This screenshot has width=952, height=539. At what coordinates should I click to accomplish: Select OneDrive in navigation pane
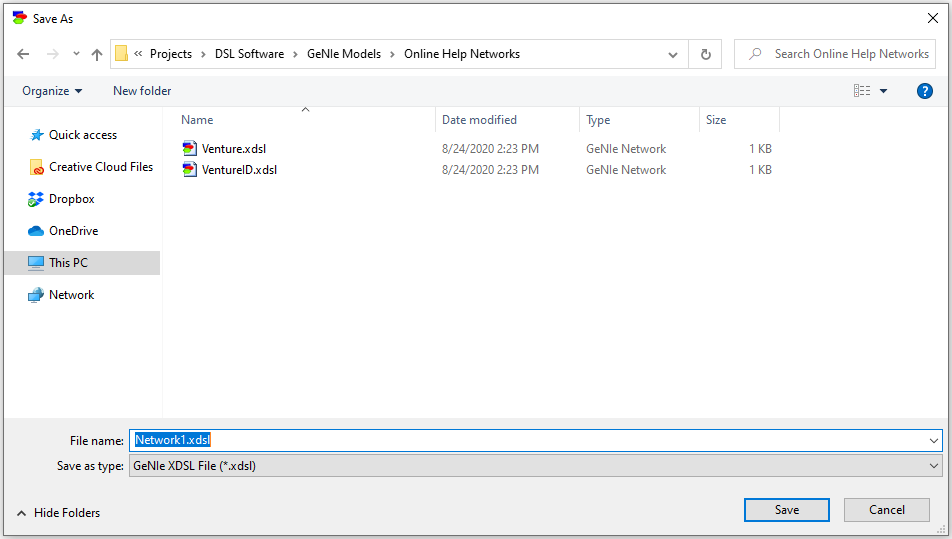point(73,231)
